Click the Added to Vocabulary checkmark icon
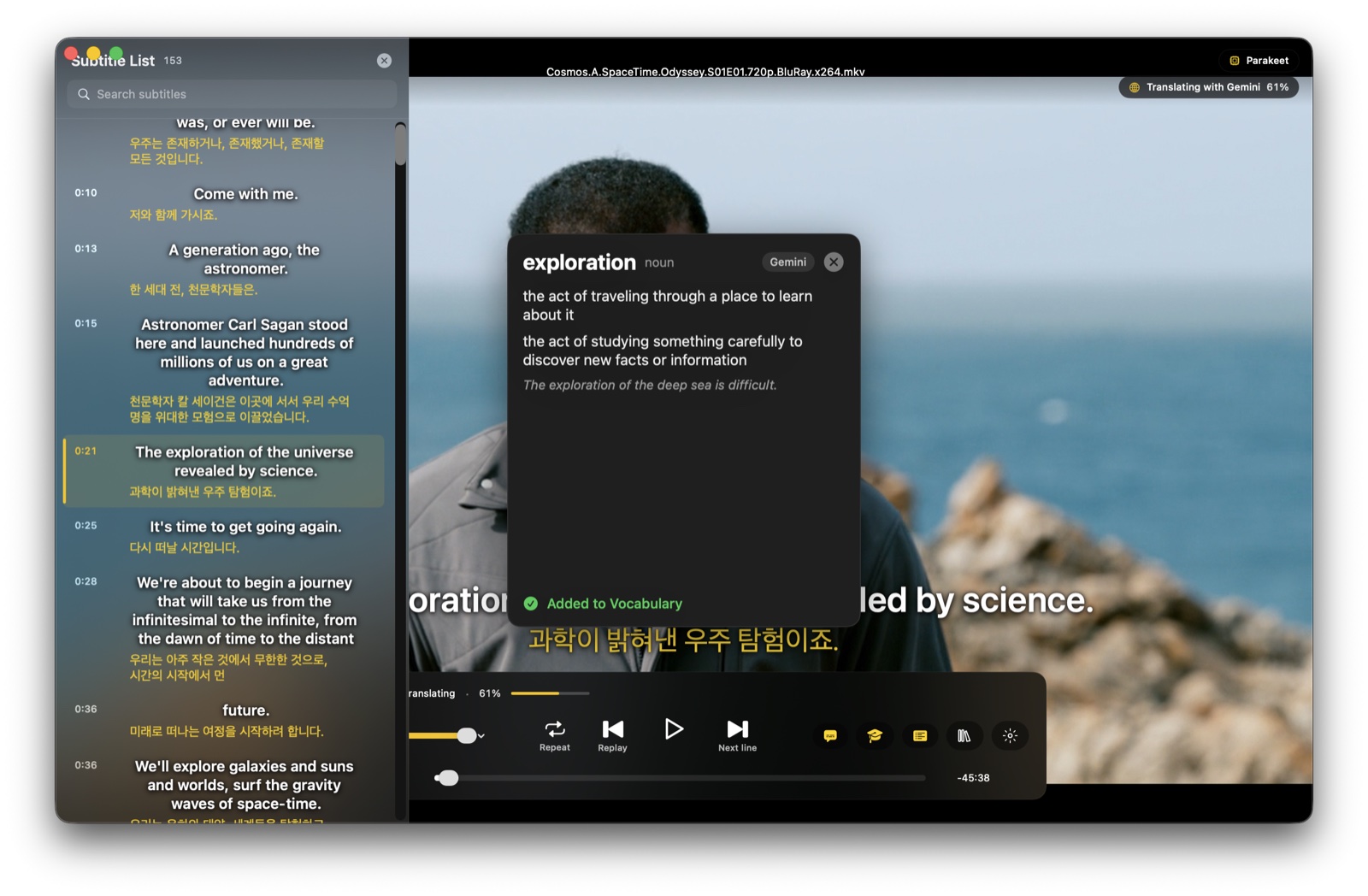1368x896 pixels. point(531,604)
